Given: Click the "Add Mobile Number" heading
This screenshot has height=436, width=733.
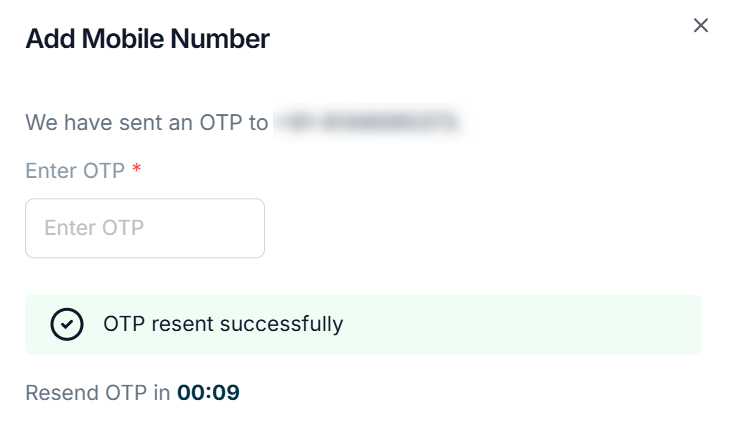Looking at the screenshot, I should pos(147,39).
